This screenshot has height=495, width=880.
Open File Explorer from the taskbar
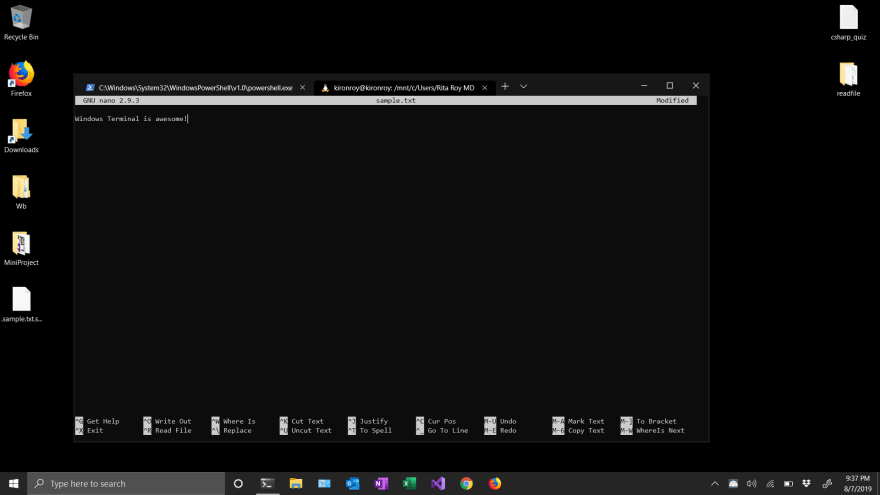296,483
